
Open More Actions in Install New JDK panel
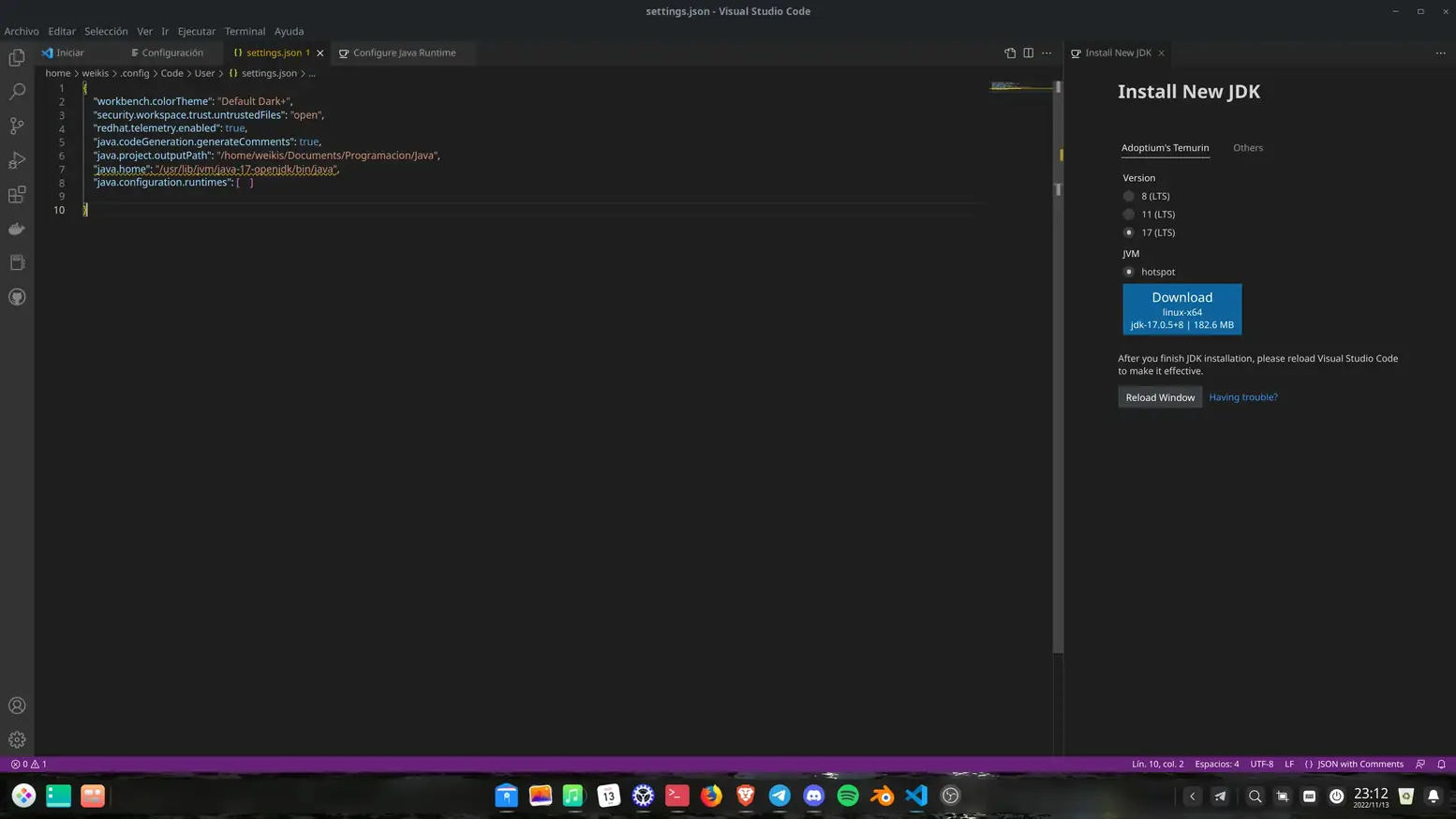(1440, 52)
